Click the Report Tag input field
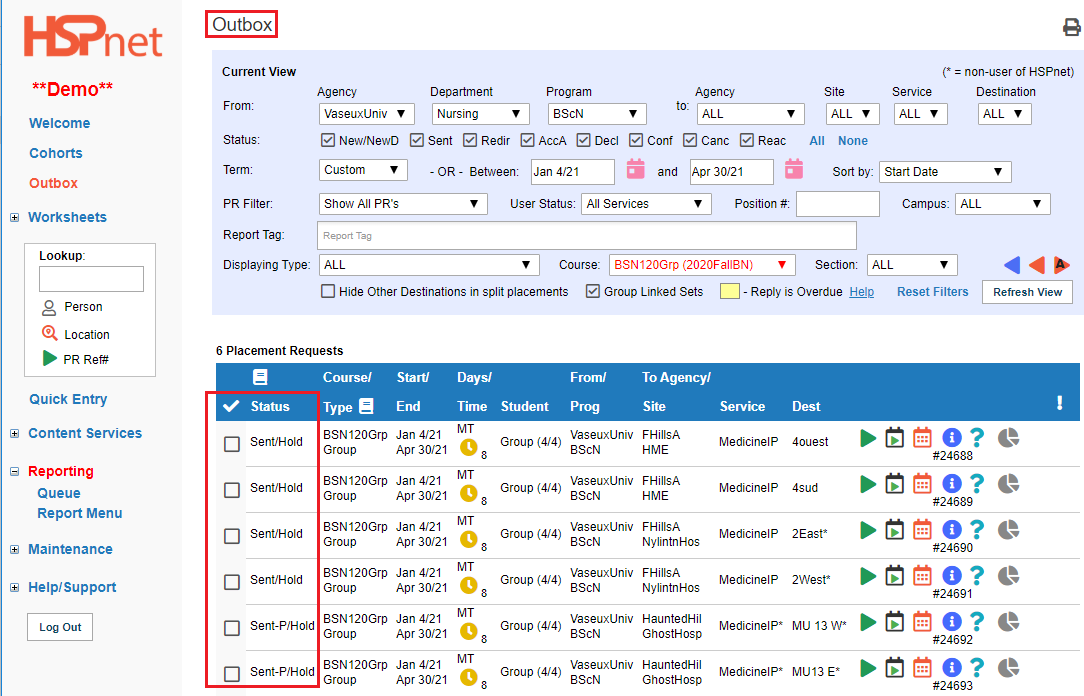Screen dimensions: 1084x696 point(587,236)
